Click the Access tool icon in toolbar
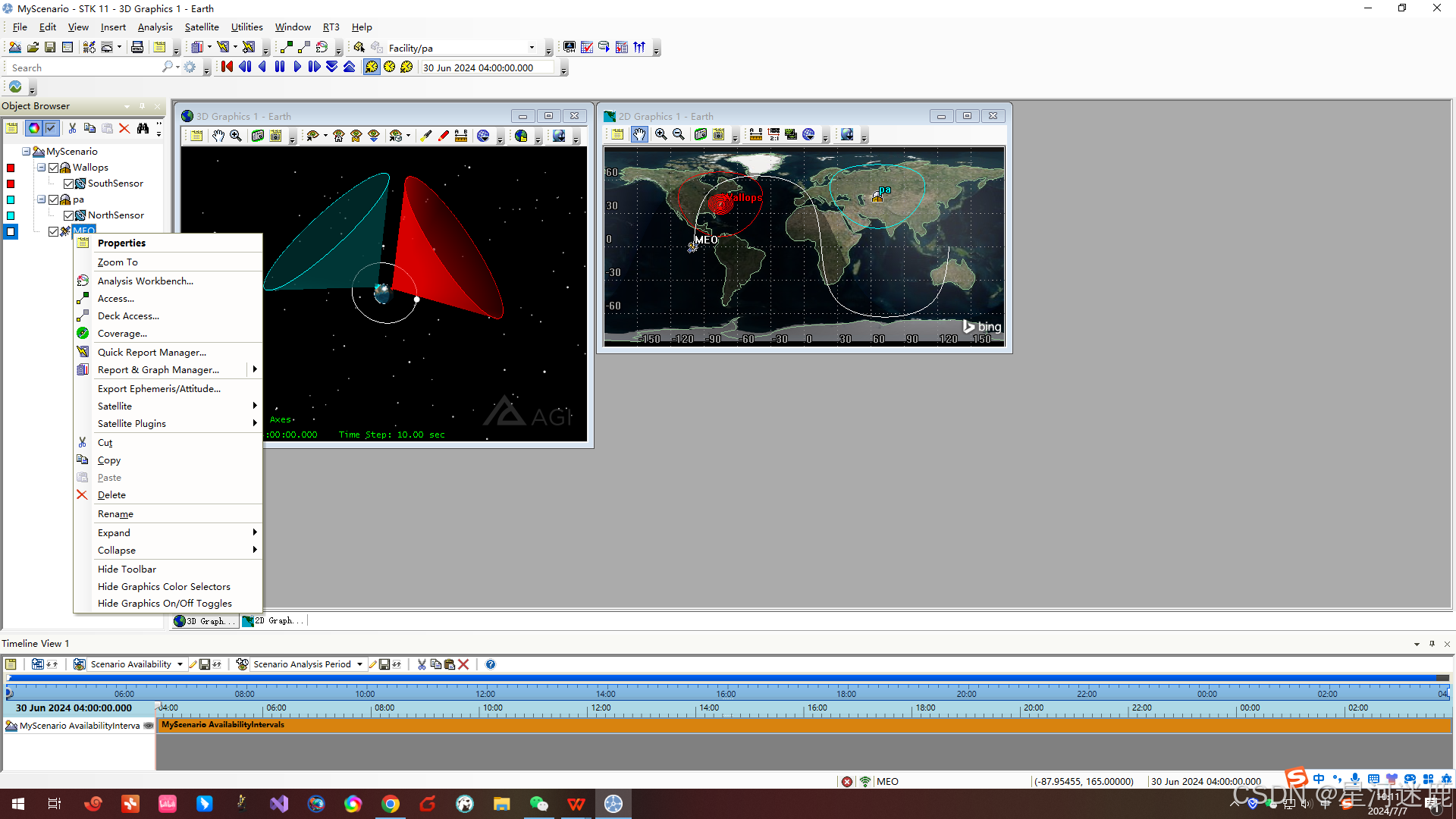The height and width of the screenshot is (819, 1456). point(287,47)
